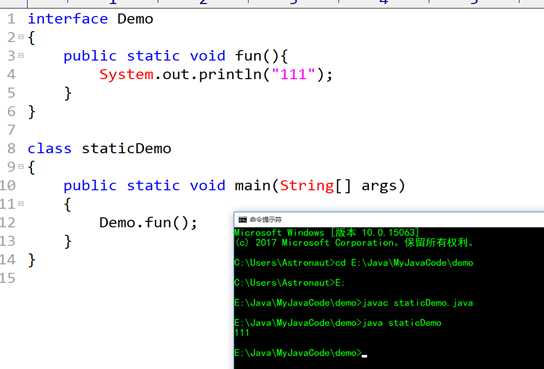
Task: Click the 命令提示符 title text of the console
Action: pos(266,220)
